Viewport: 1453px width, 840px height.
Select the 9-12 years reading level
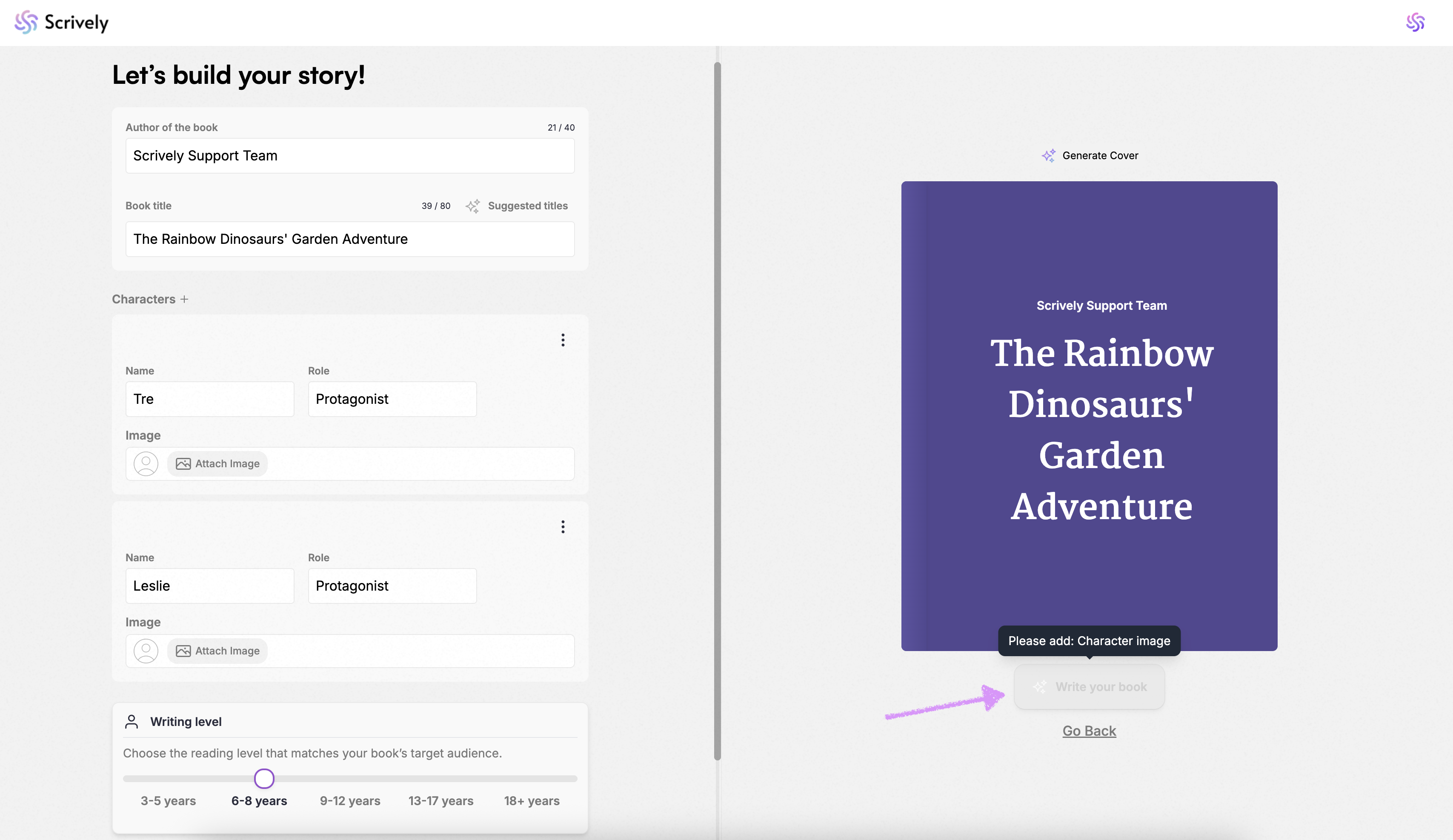coord(350,800)
